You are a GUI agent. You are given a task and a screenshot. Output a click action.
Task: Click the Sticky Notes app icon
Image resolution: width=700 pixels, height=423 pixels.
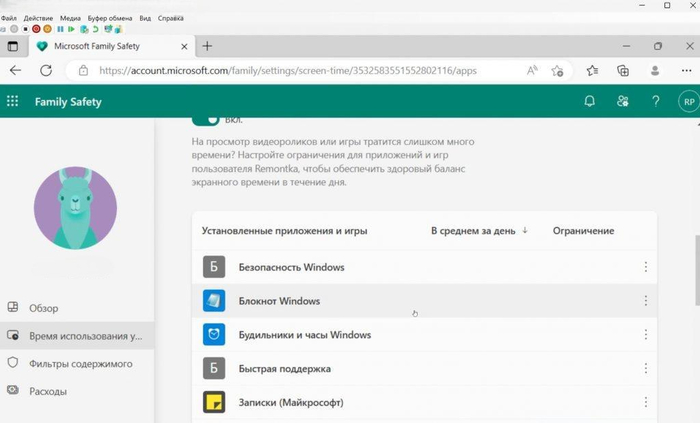213,402
